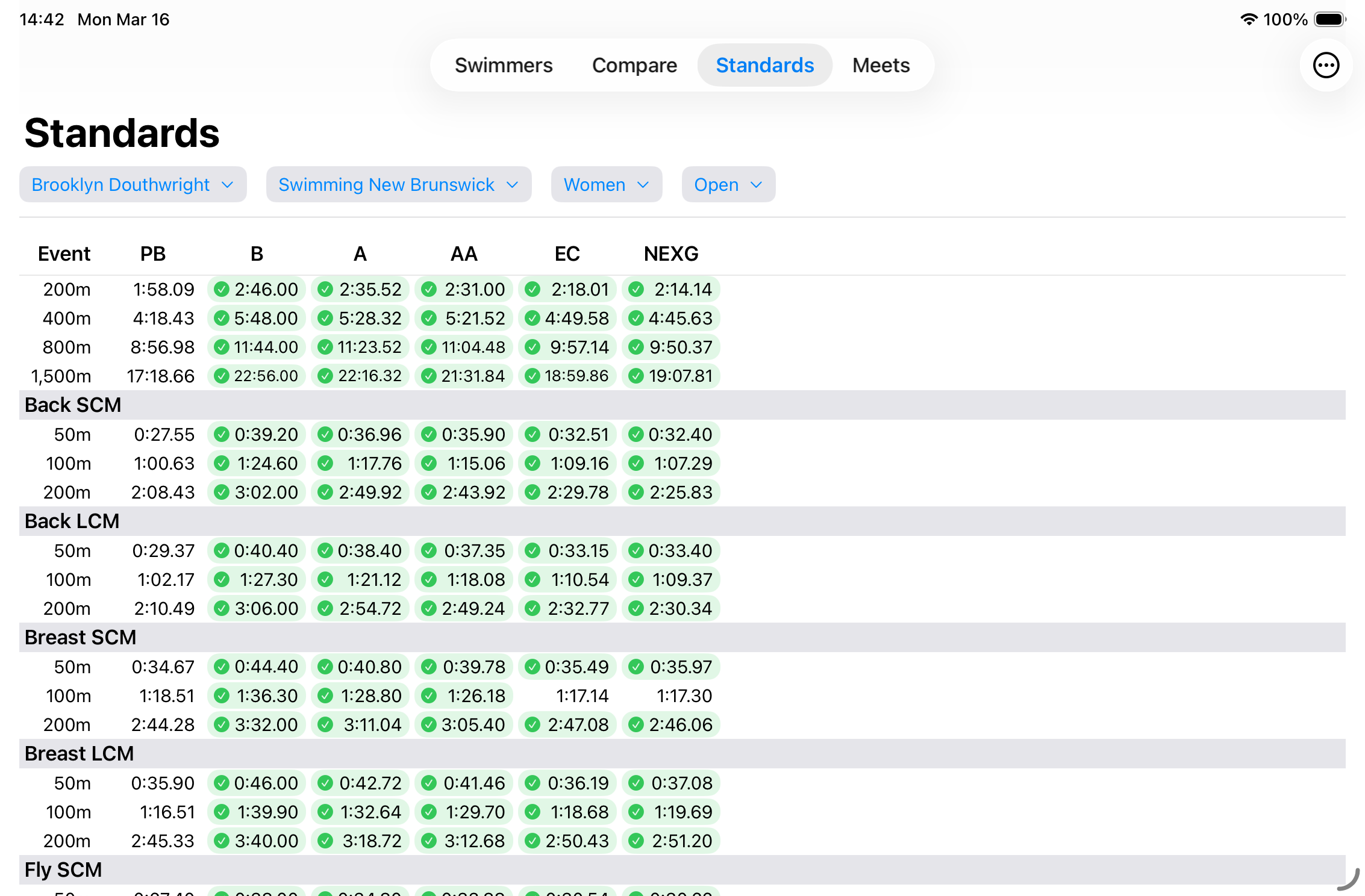This screenshot has height=896, width=1365.
Task: Select the 1:17.14 EC standard cell
Action: (x=581, y=695)
